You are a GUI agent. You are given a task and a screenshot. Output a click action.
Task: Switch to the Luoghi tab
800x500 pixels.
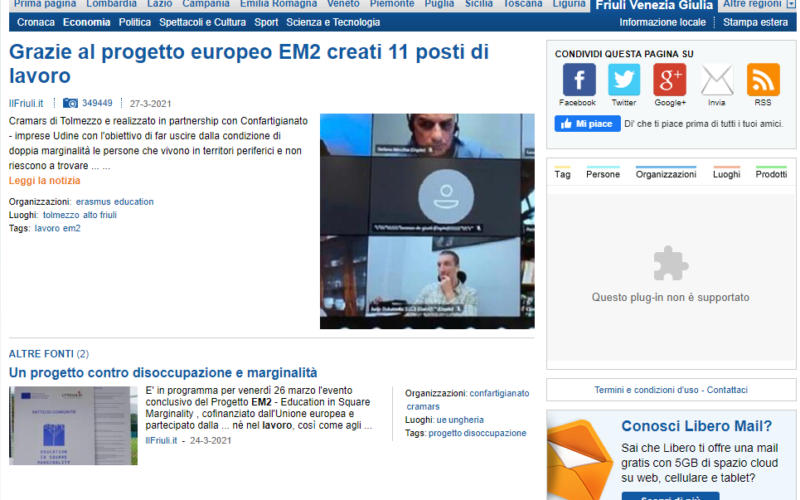tap(727, 173)
